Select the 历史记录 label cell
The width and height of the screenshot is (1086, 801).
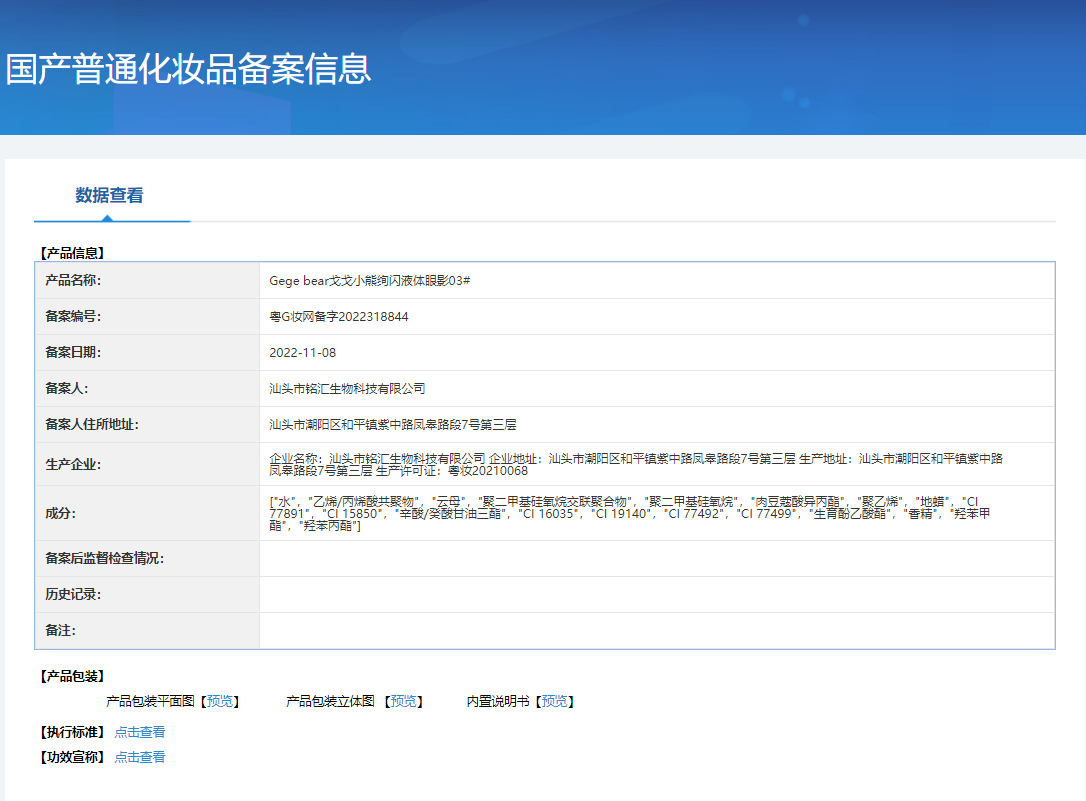148,594
